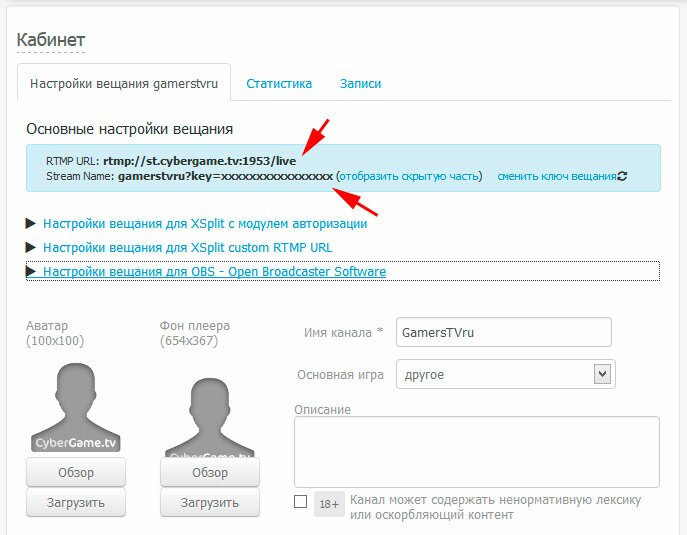Click сменить ключ вещания link

coord(557,176)
